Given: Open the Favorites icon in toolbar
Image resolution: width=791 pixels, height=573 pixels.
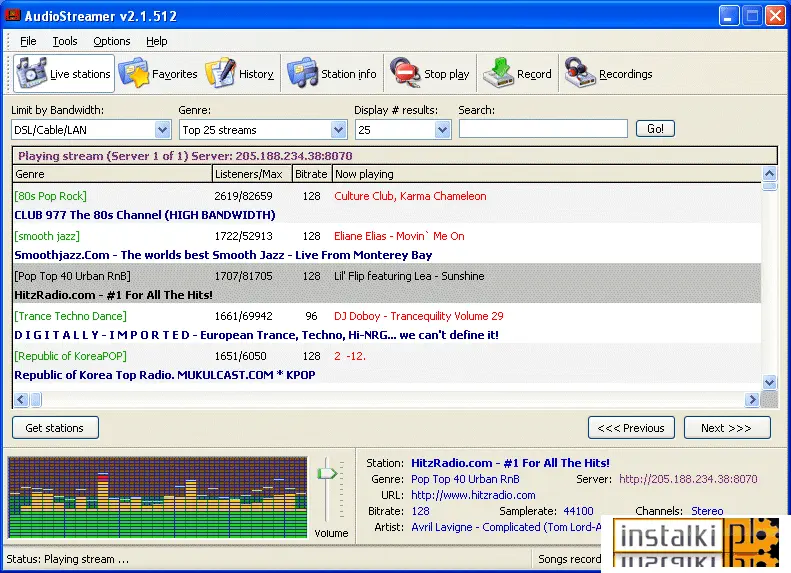Looking at the screenshot, I should (158, 74).
